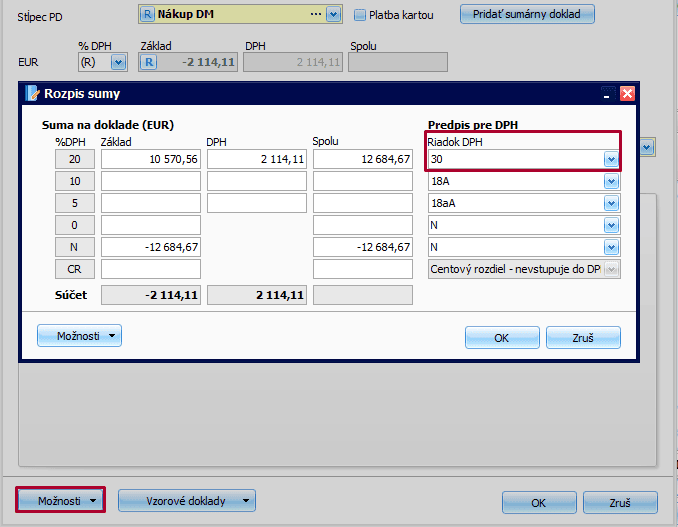Expand the 18aA Riadok DPH dropdown
Screen dimensions: 678x527
click(x=611, y=204)
